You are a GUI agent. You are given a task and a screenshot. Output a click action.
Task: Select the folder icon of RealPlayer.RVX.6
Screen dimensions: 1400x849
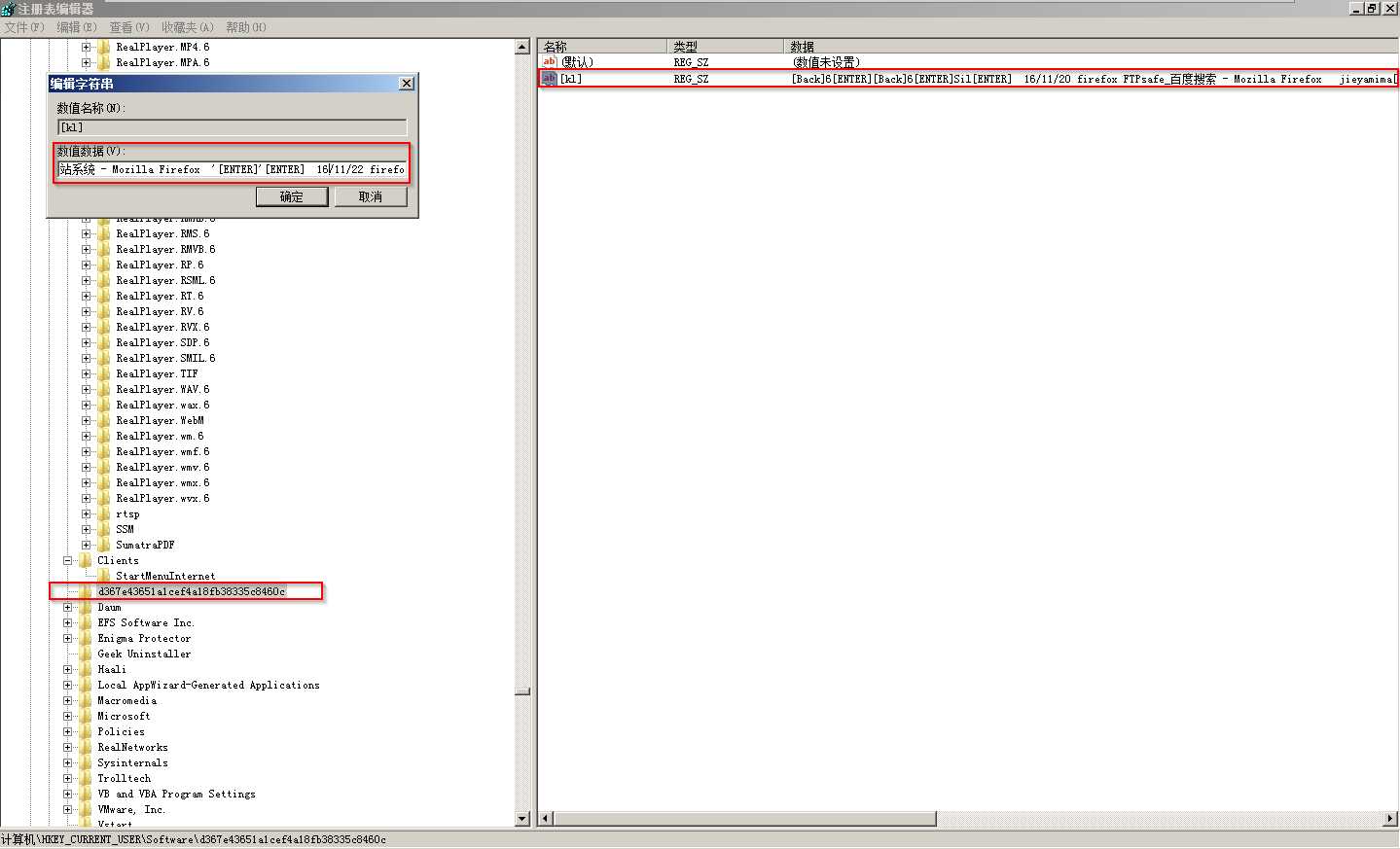click(x=104, y=327)
